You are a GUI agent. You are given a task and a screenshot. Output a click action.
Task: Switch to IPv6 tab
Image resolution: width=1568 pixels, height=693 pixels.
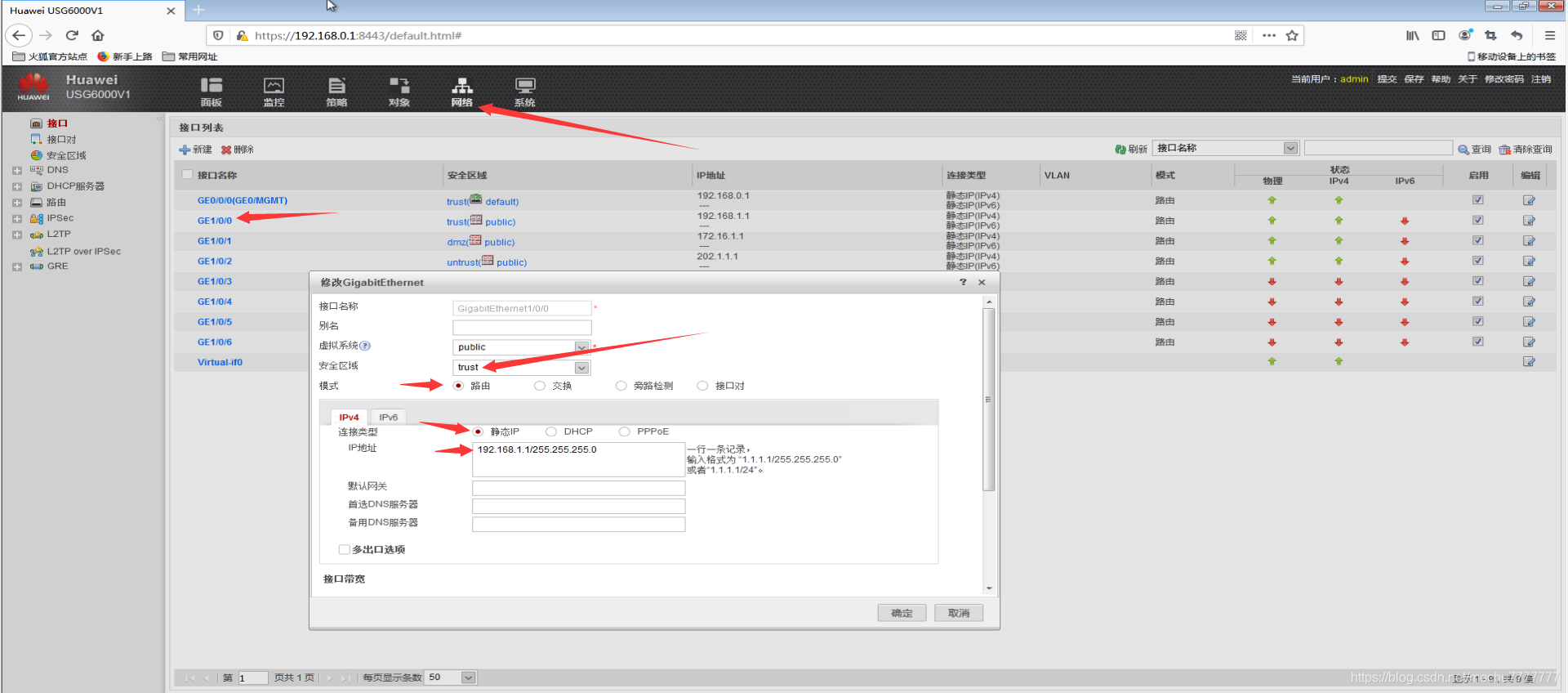pyautogui.click(x=388, y=417)
